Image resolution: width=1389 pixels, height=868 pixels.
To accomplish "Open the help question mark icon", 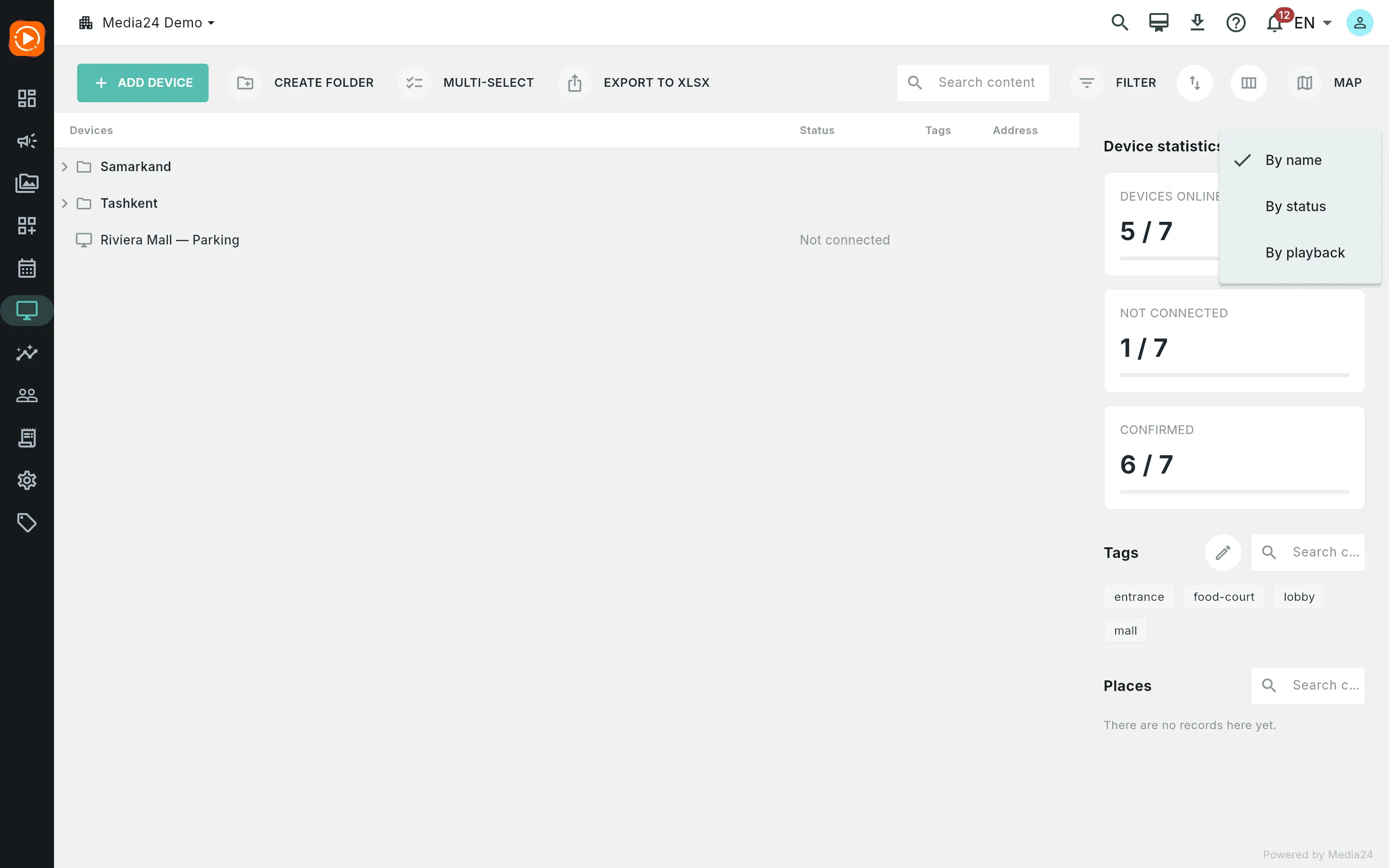I will (x=1236, y=23).
